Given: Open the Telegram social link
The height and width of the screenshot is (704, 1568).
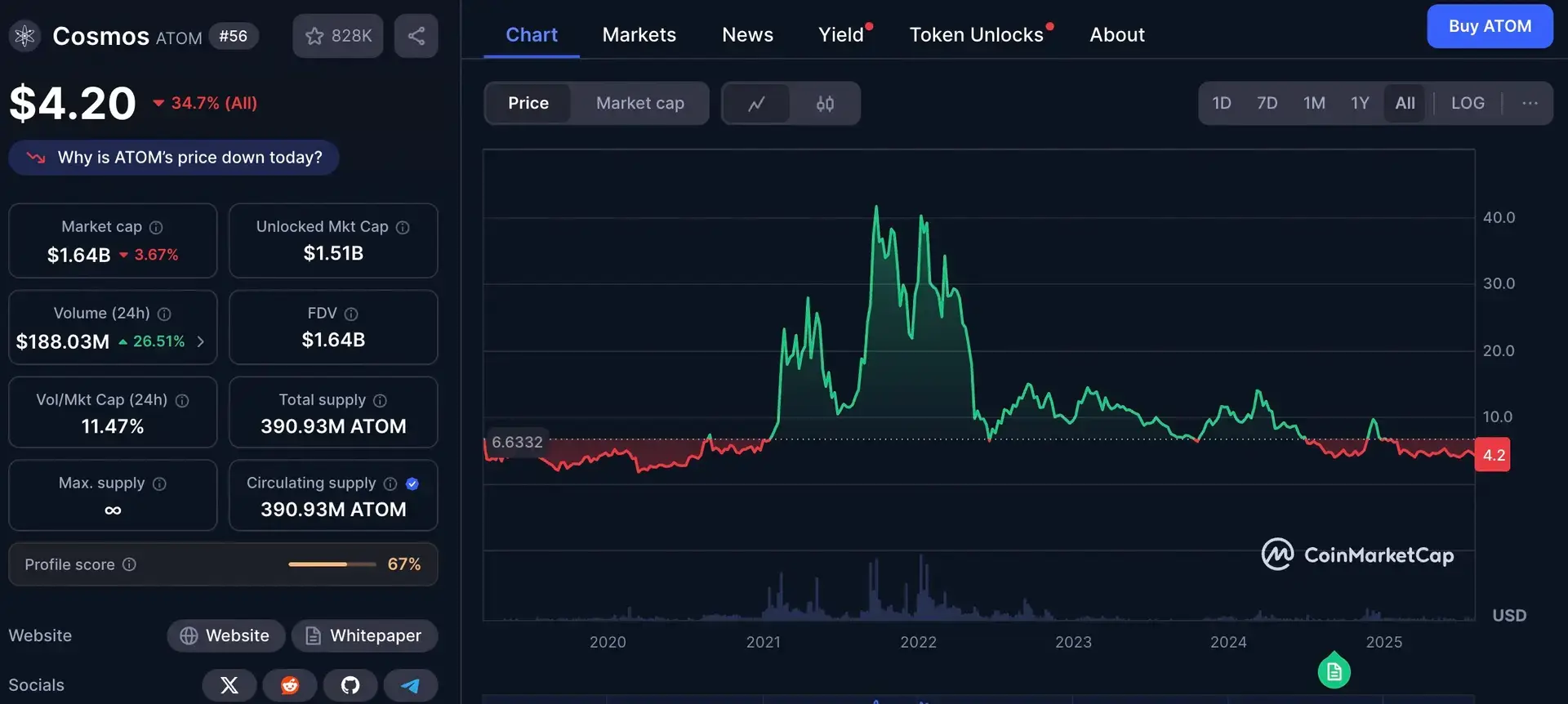Looking at the screenshot, I should pos(410,684).
